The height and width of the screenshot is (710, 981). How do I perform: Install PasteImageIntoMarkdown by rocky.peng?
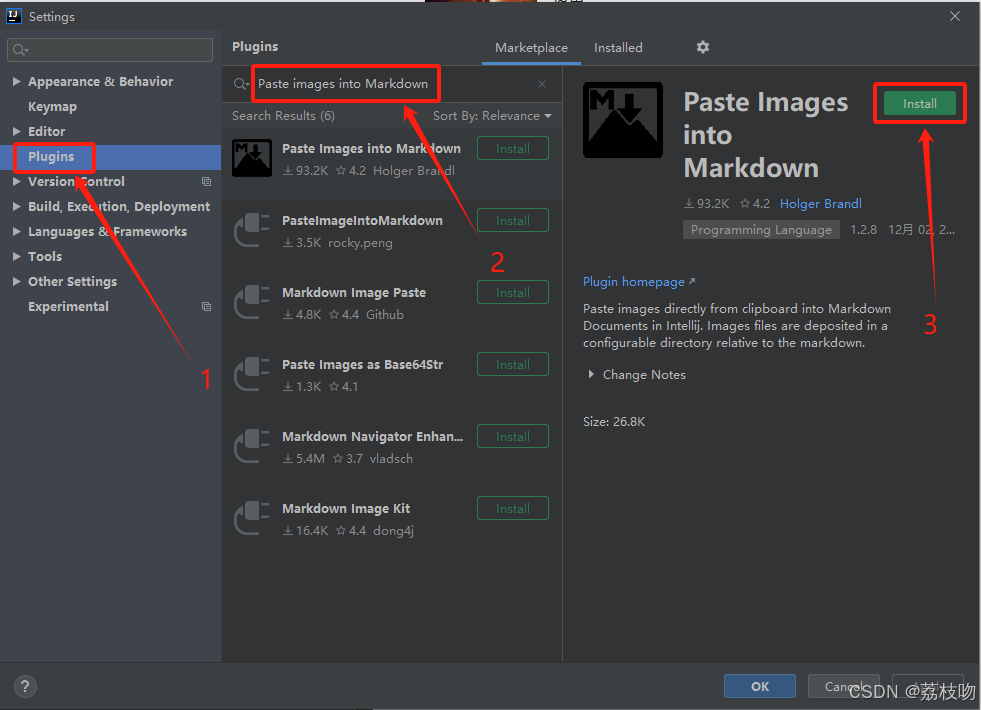coord(513,220)
